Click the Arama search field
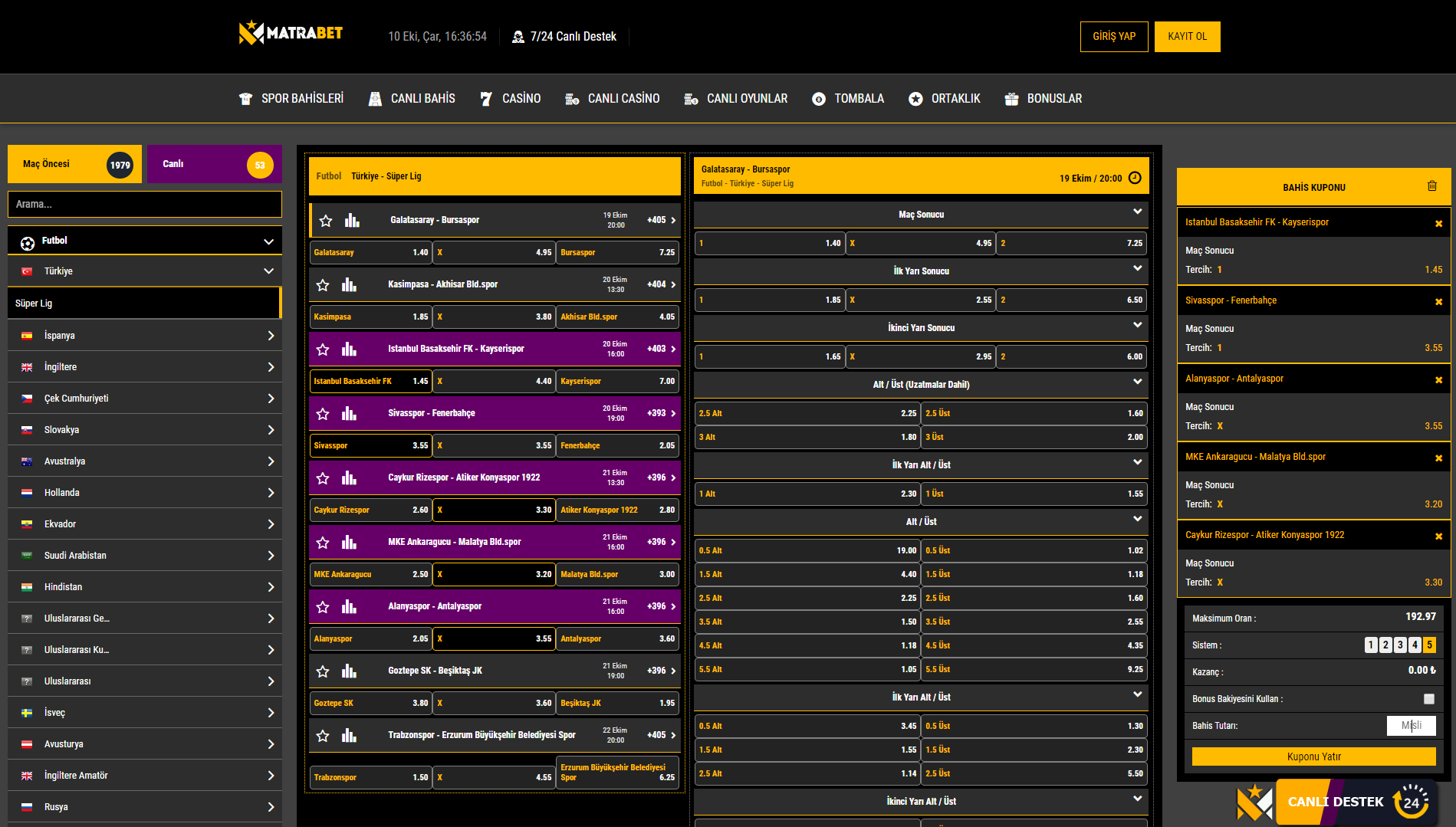1456x827 pixels. (x=145, y=205)
